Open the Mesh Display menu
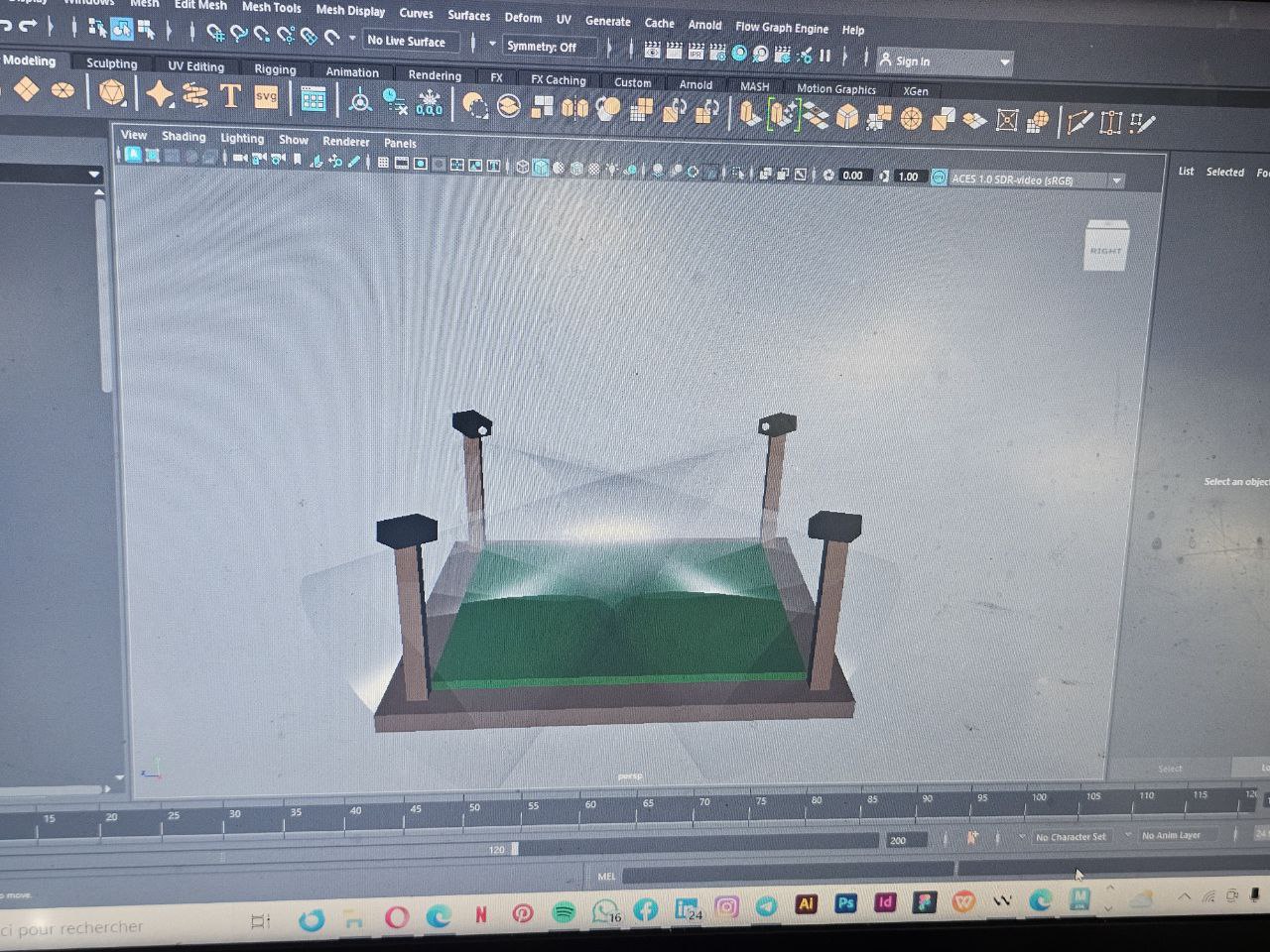The width and height of the screenshot is (1270, 952). point(350,10)
